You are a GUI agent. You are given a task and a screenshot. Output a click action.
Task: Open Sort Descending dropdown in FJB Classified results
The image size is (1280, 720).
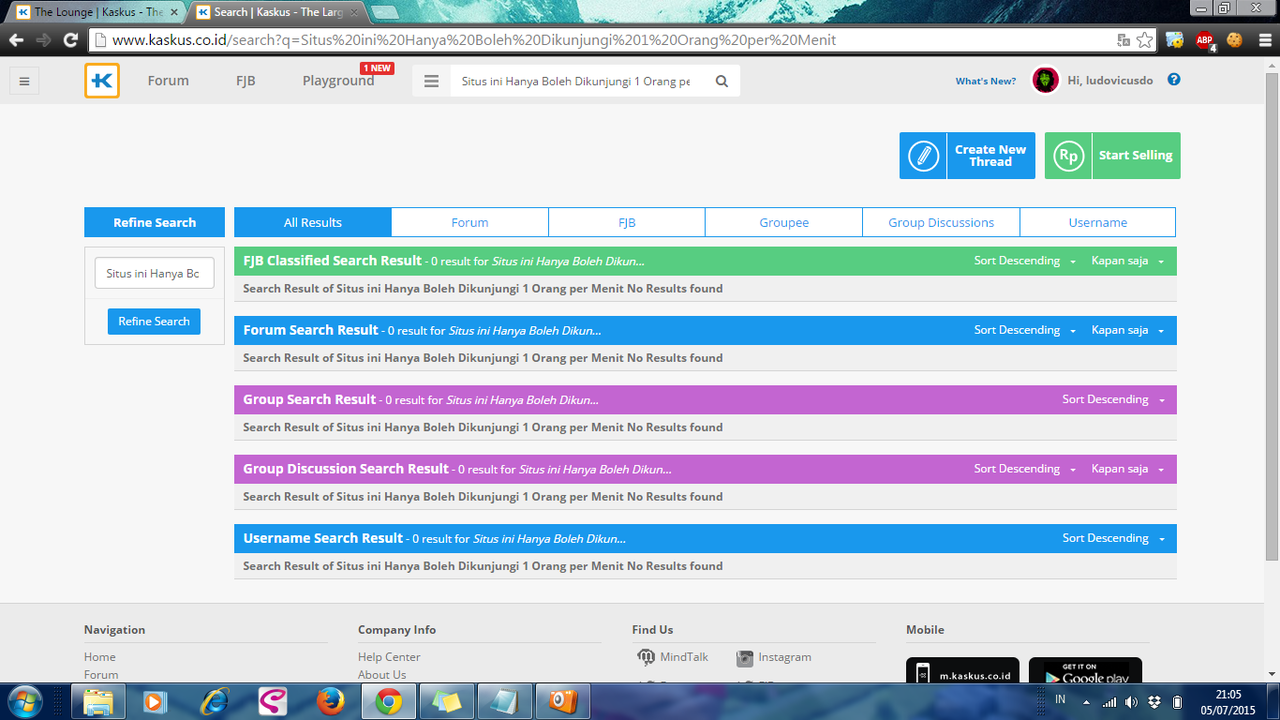click(1025, 261)
